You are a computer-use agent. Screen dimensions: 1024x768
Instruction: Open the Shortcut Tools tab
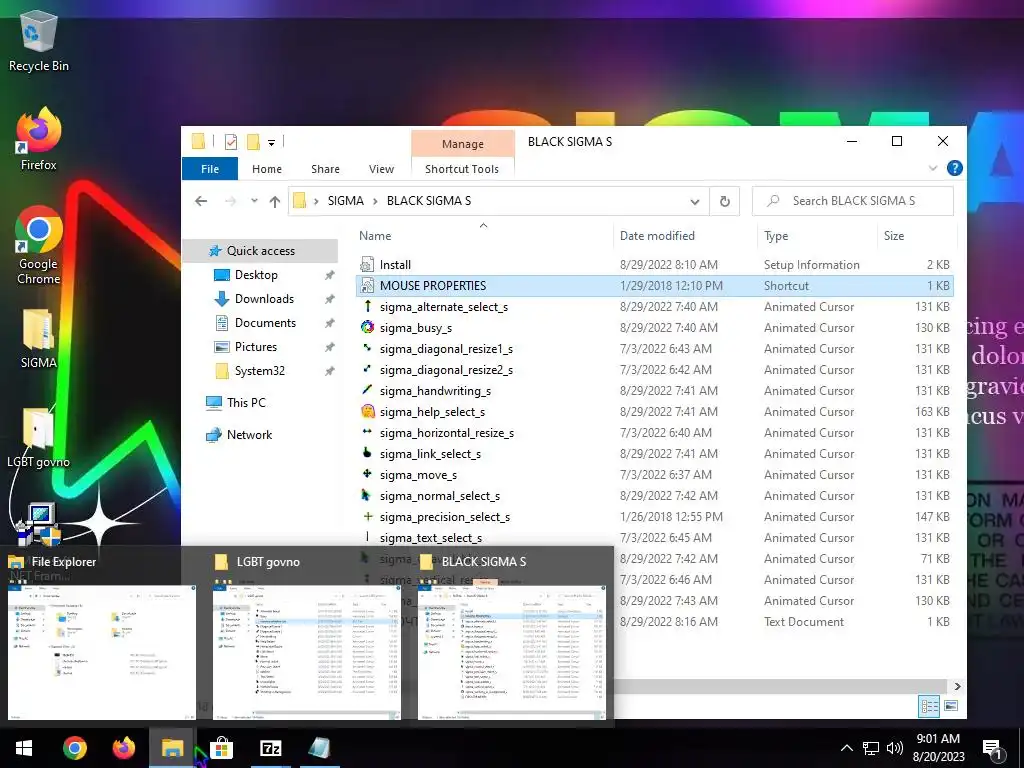[x=462, y=169]
